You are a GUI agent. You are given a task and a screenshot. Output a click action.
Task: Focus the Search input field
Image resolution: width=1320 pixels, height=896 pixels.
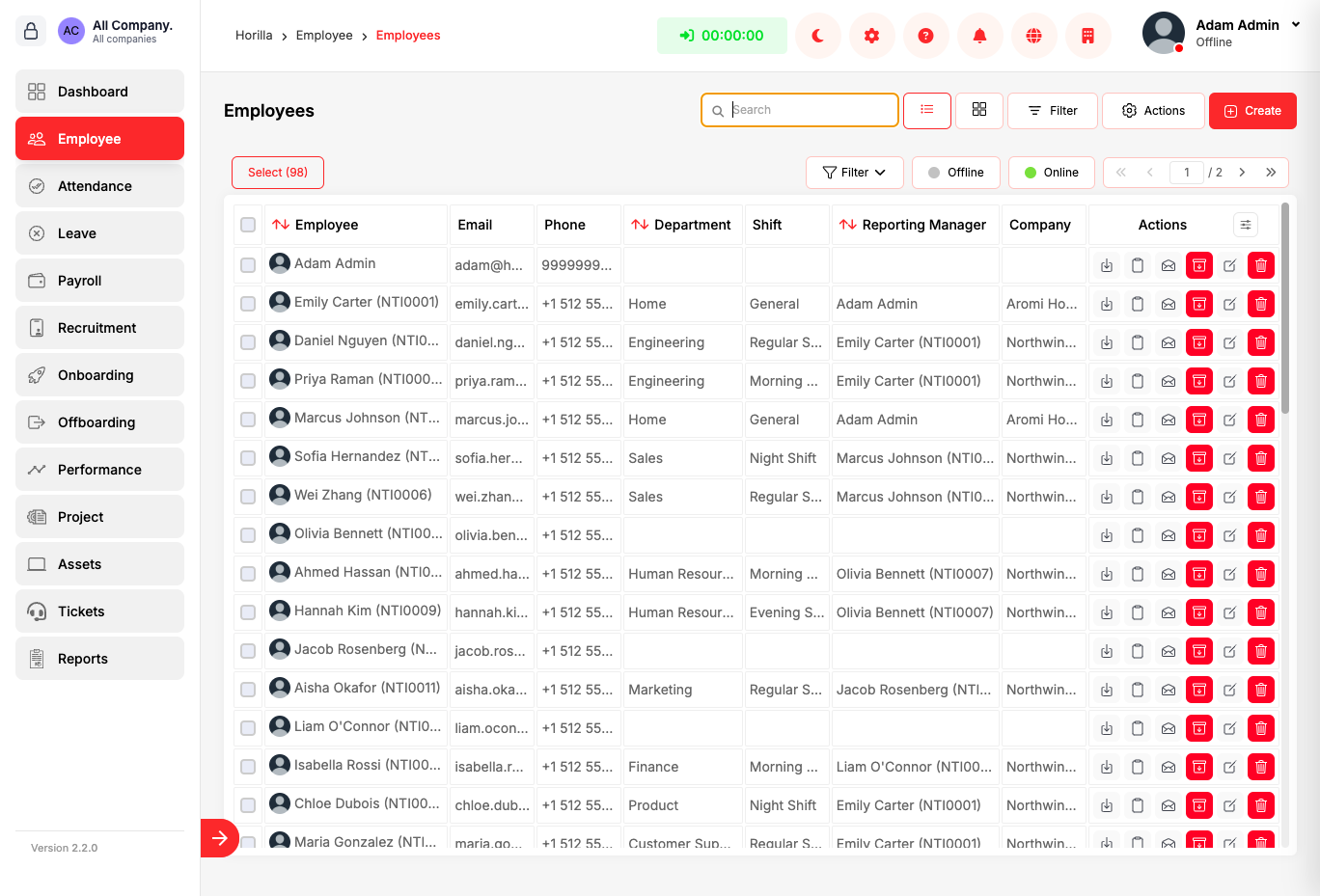[x=800, y=110]
